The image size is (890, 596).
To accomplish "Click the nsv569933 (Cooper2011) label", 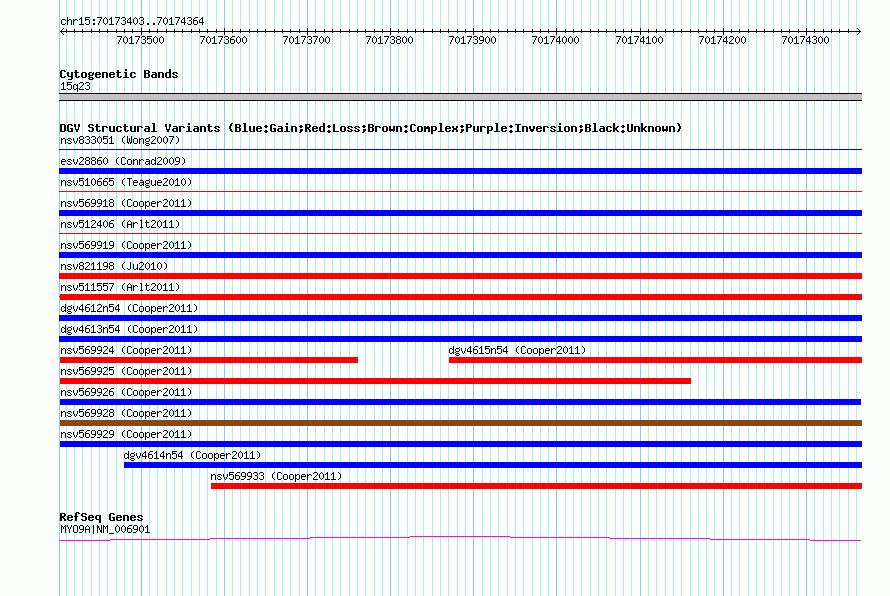I will point(276,476).
